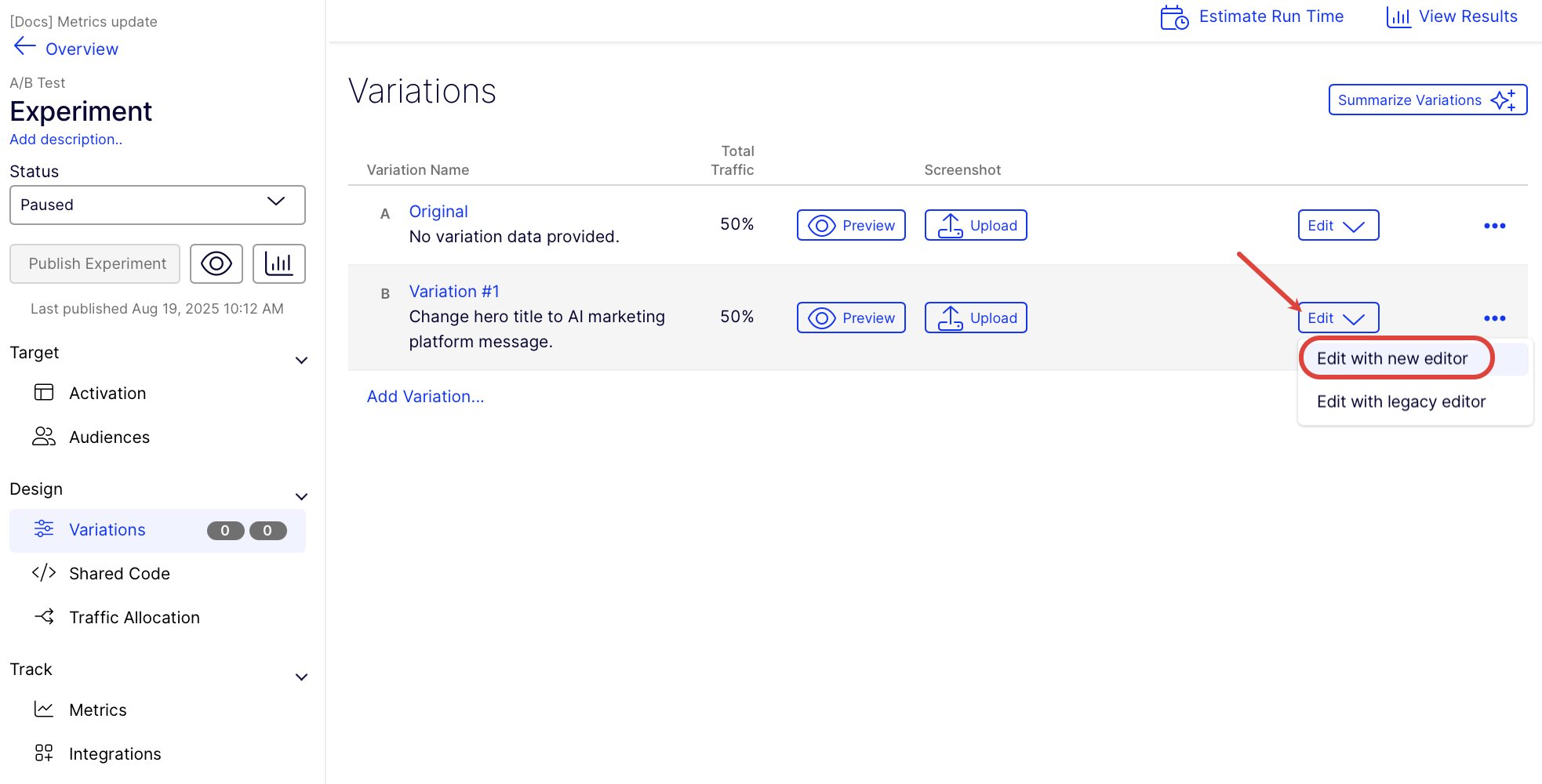Click Estimate Run Time calendar icon

[x=1174, y=17]
